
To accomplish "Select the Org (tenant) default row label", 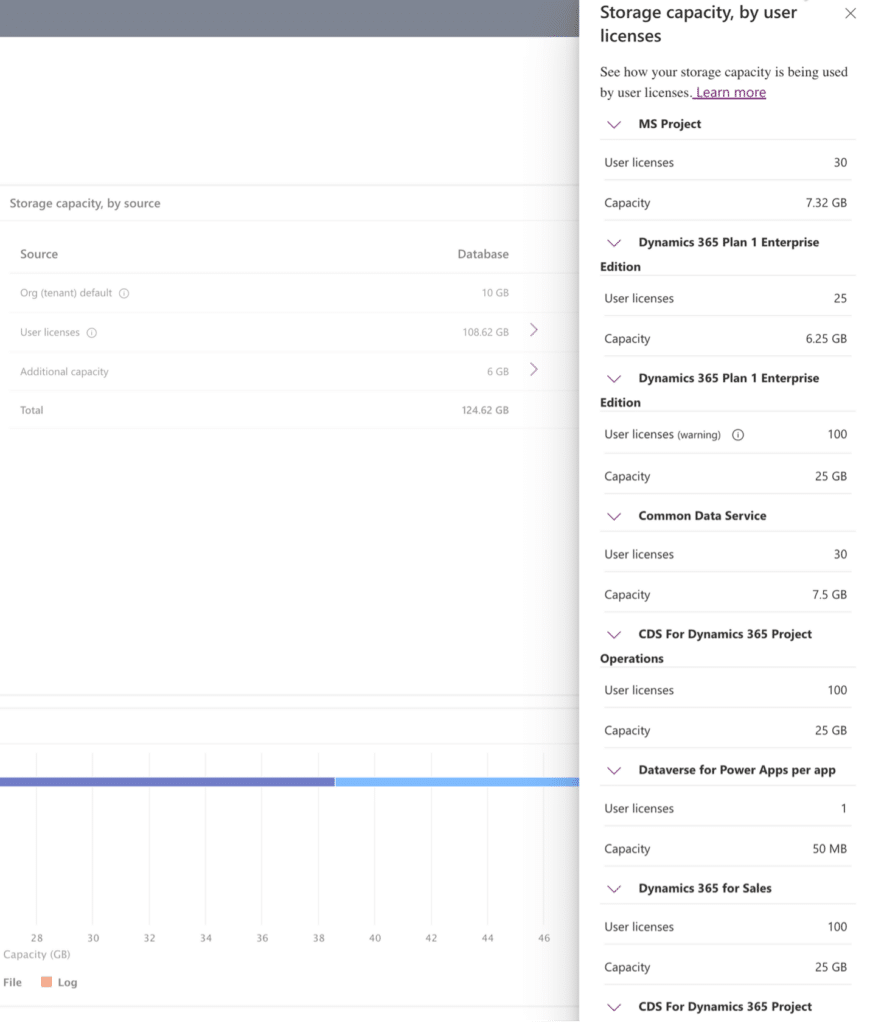I will tap(66, 293).
